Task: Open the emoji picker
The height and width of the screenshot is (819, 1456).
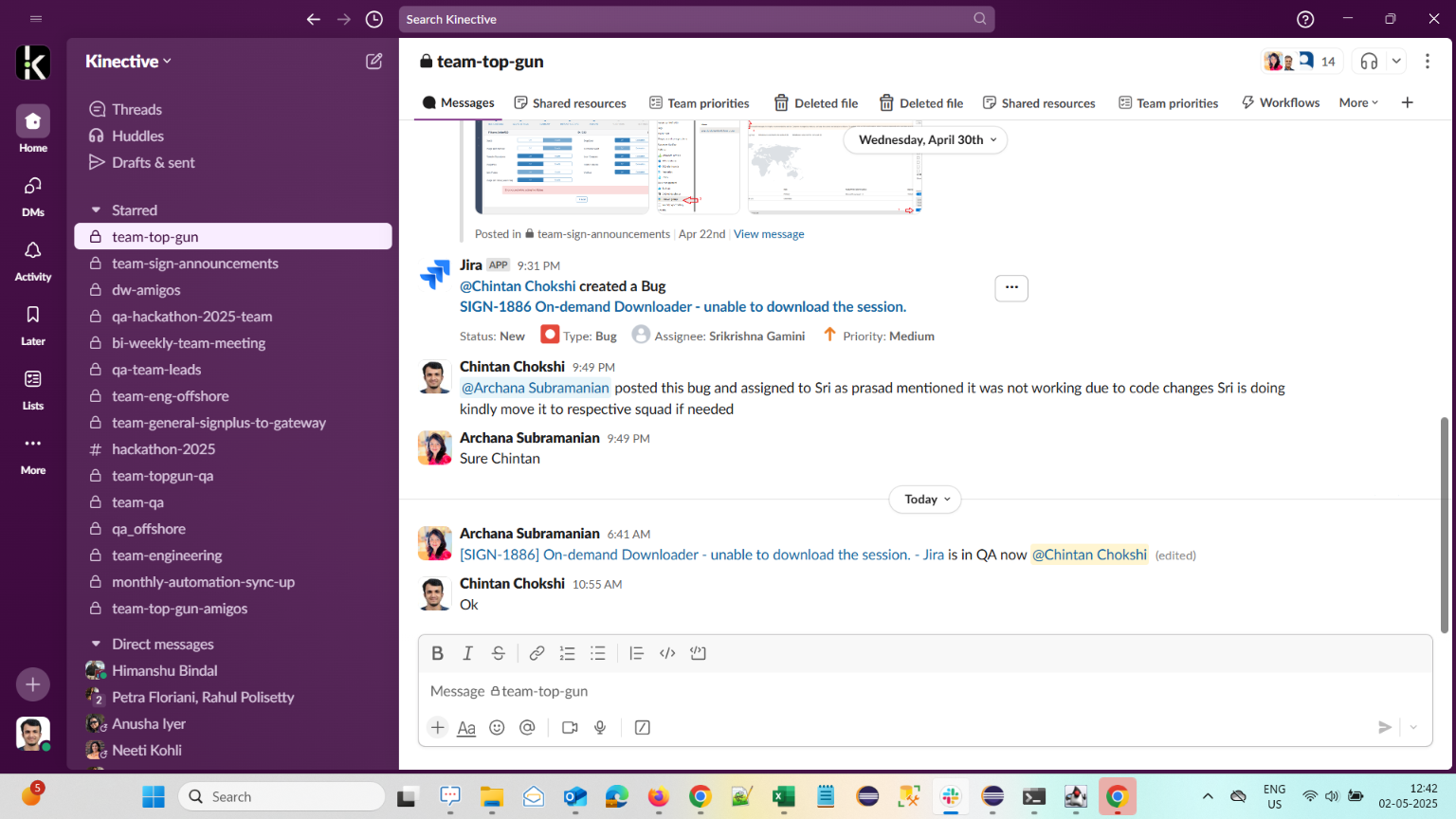Action: point(497,727)
